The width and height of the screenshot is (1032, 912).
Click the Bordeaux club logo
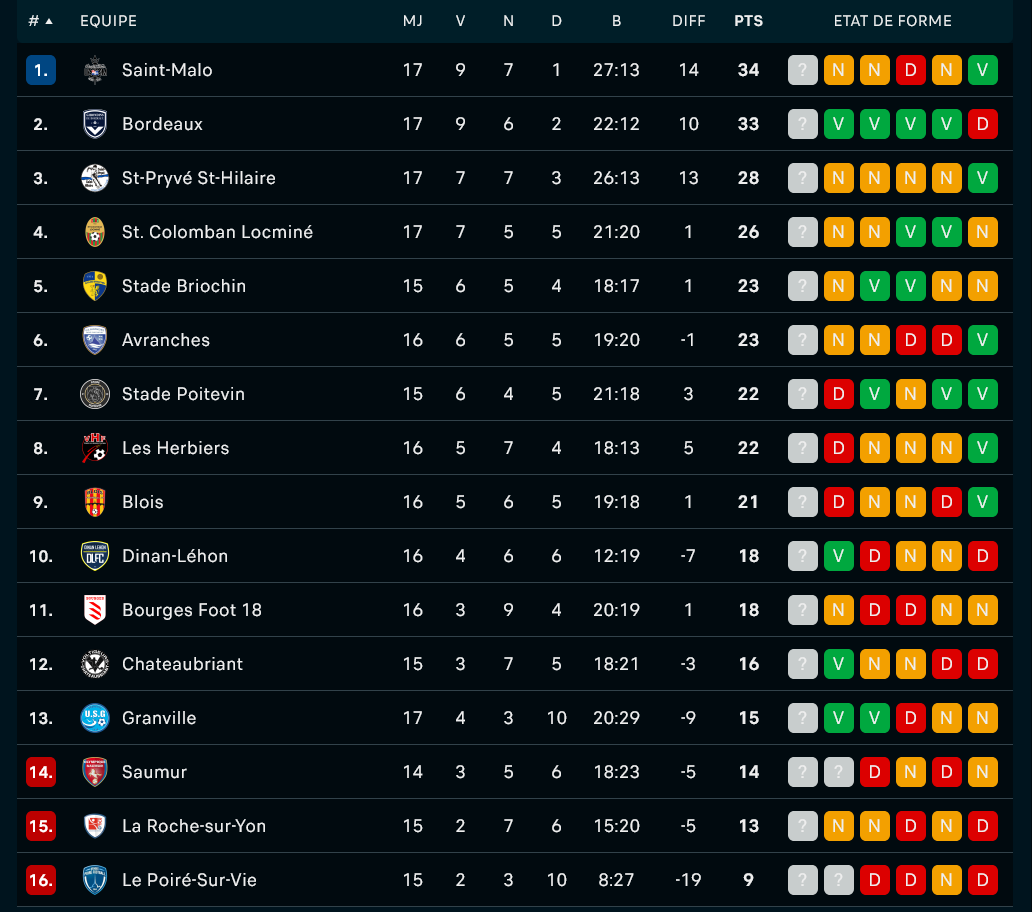(95, 124)
